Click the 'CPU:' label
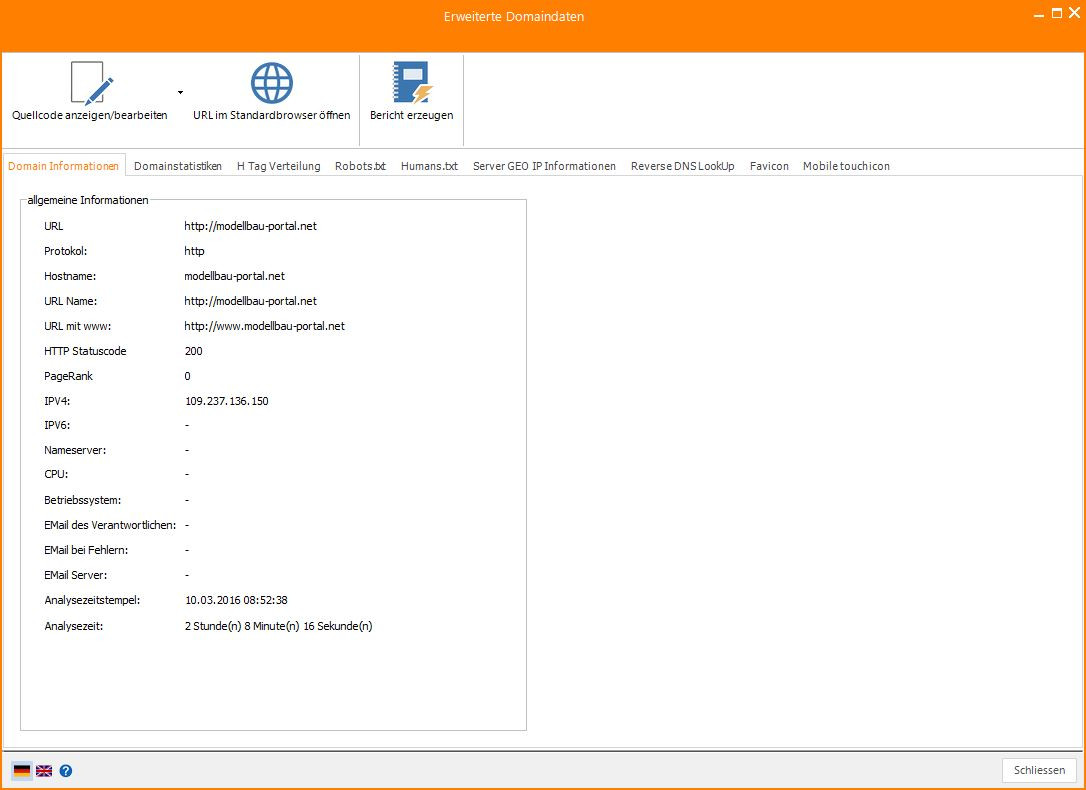This screenshot has width=1086, height=790. click(x=56, y=476)
